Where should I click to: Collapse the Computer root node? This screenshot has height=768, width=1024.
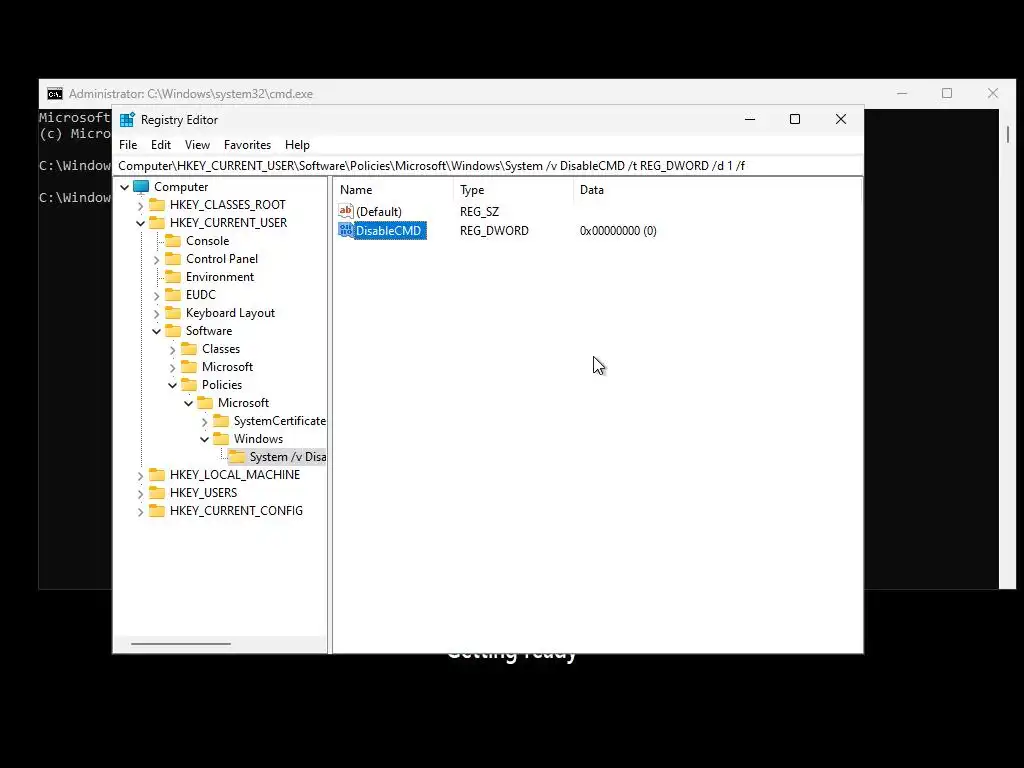pyautogui.click(x=125, y=187)
